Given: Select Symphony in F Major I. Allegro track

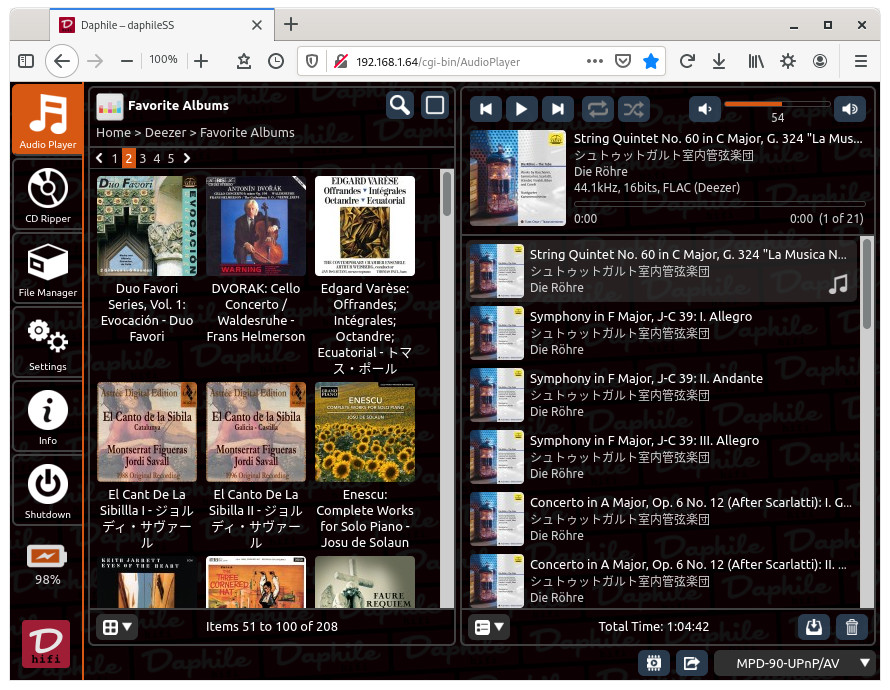Looking at the screenshot, I should click(661, 333).
